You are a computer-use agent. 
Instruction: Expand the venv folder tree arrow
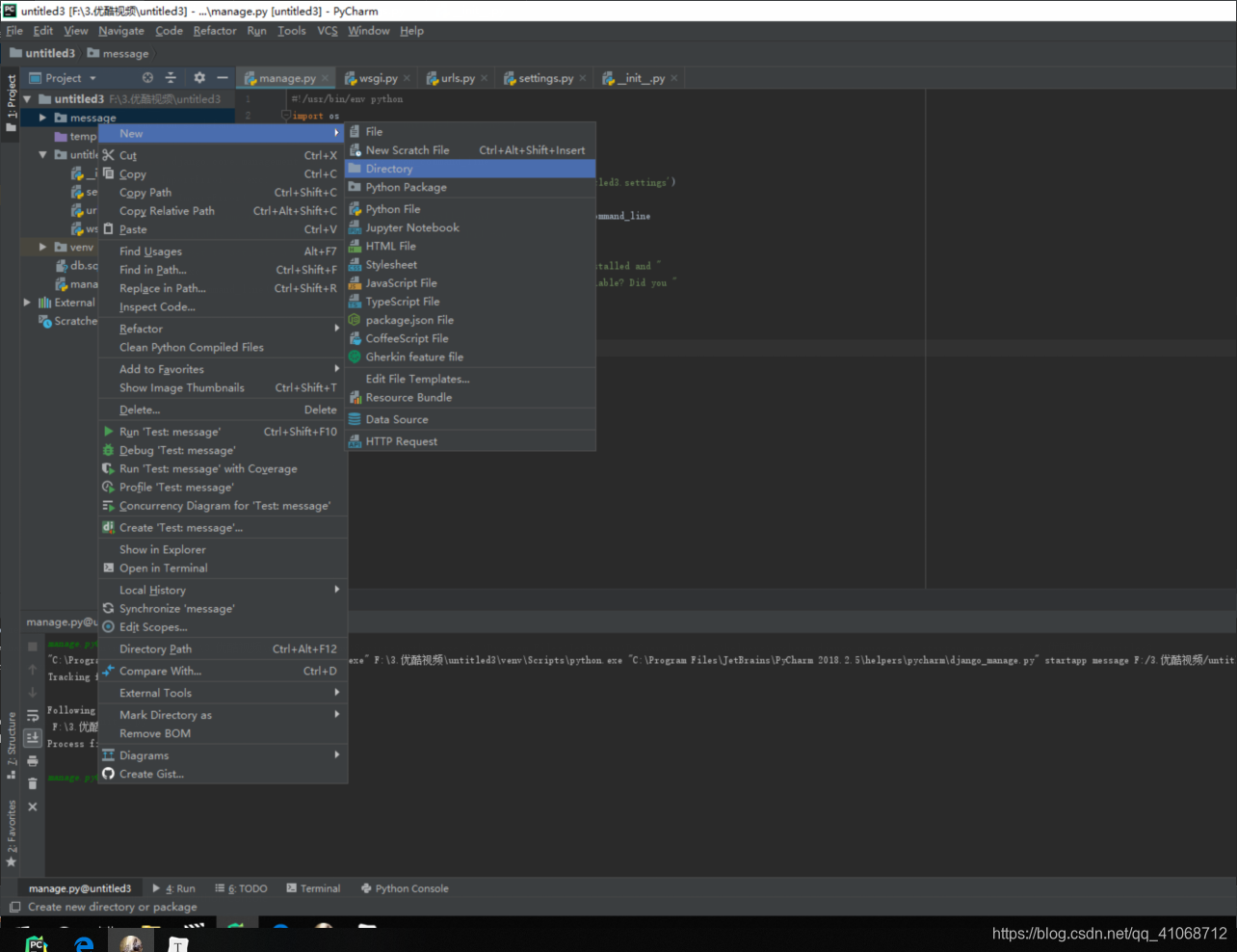(x=42, y=248)
